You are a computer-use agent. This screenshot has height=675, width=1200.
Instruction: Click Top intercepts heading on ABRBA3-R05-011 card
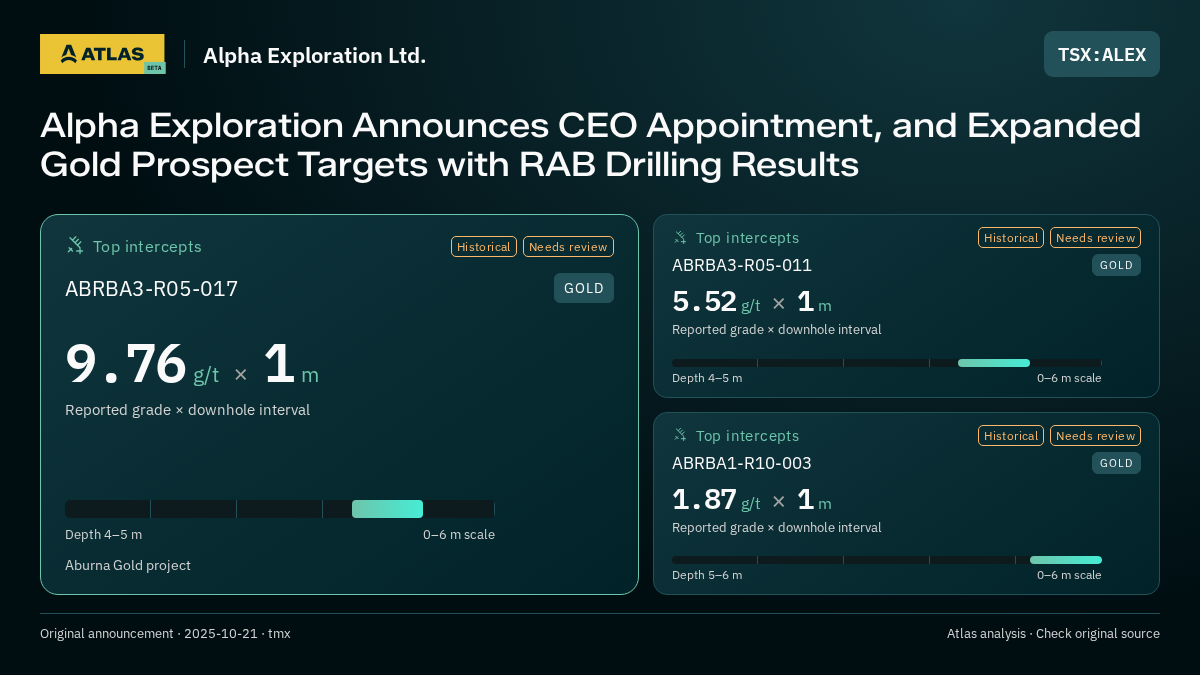pyautogui.click(x=747, y=238)
